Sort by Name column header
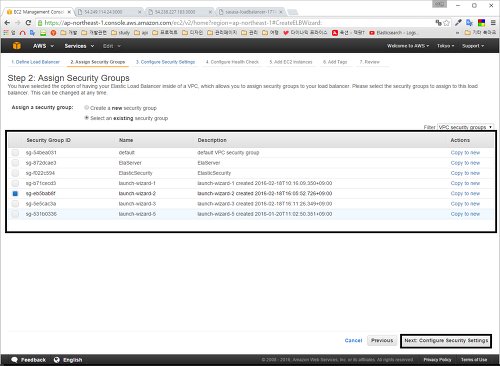Screen dimensions: 500x366 click(x=126, y=140)
